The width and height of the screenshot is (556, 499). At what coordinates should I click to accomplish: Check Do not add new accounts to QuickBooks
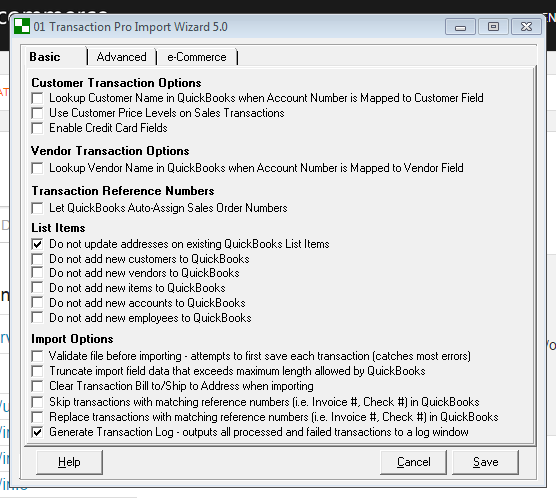click(x=37, y=303)
